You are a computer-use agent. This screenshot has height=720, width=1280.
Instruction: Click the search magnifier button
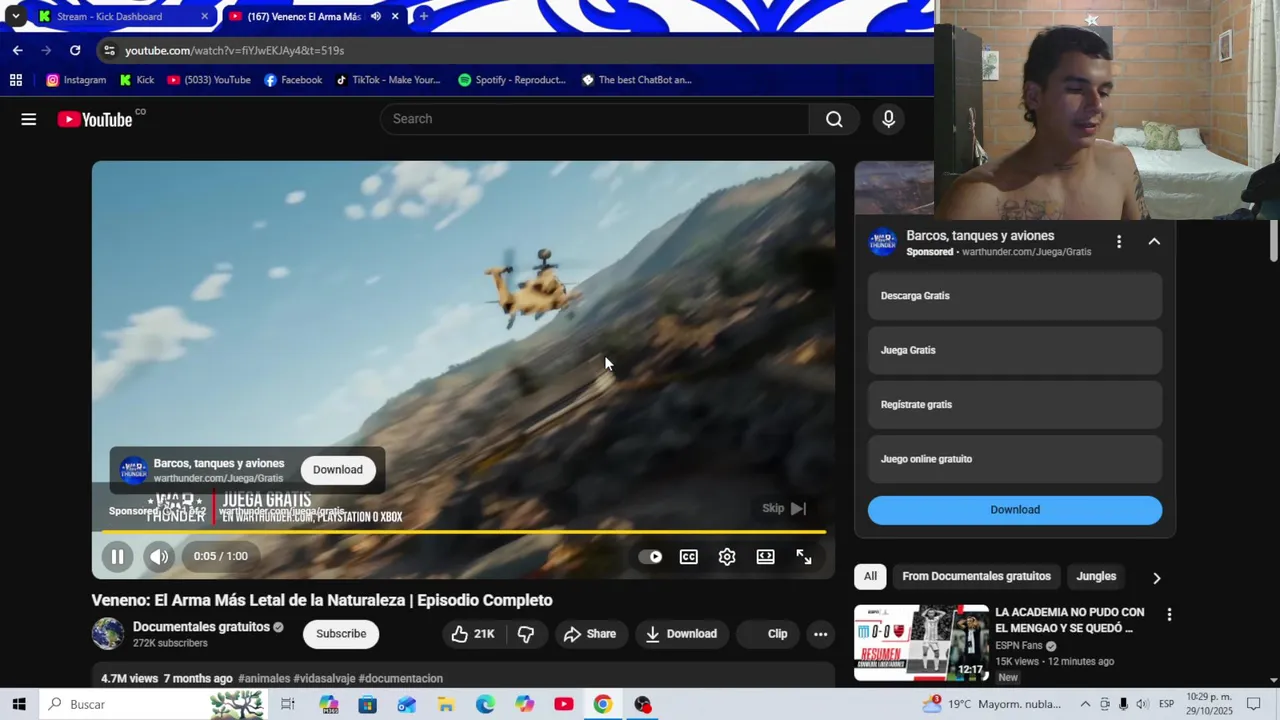click(x=834, y=119)
